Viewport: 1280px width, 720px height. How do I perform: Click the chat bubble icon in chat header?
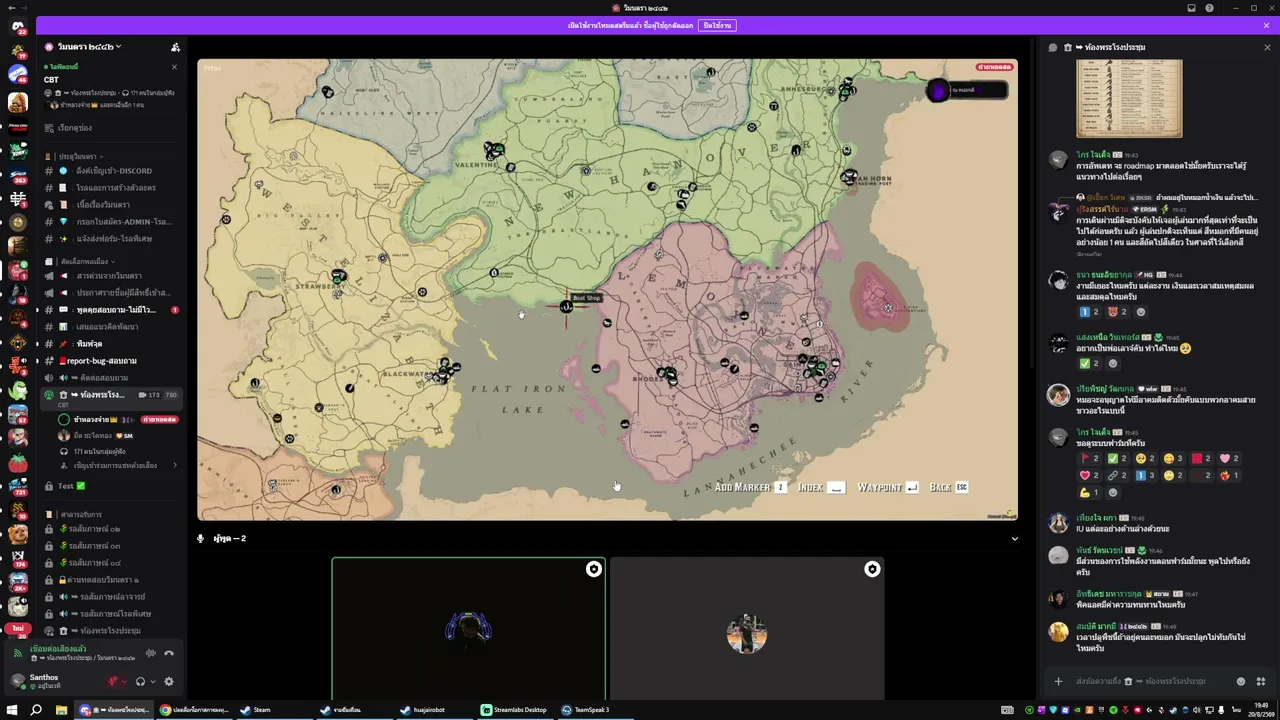pyautogui.click(x=1053, y=47)
